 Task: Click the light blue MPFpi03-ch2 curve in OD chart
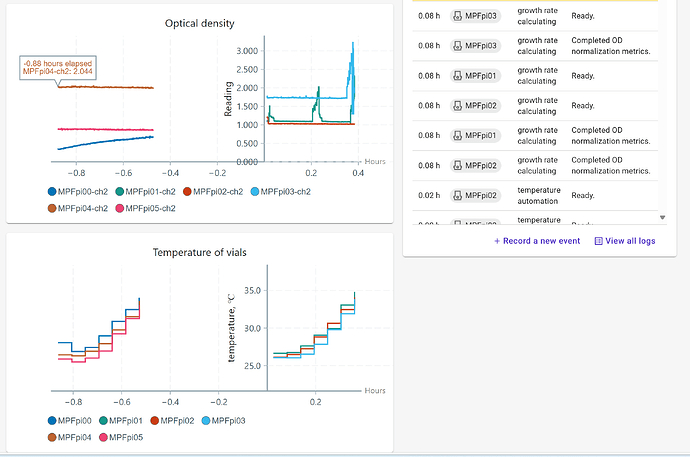click(306, 98)
